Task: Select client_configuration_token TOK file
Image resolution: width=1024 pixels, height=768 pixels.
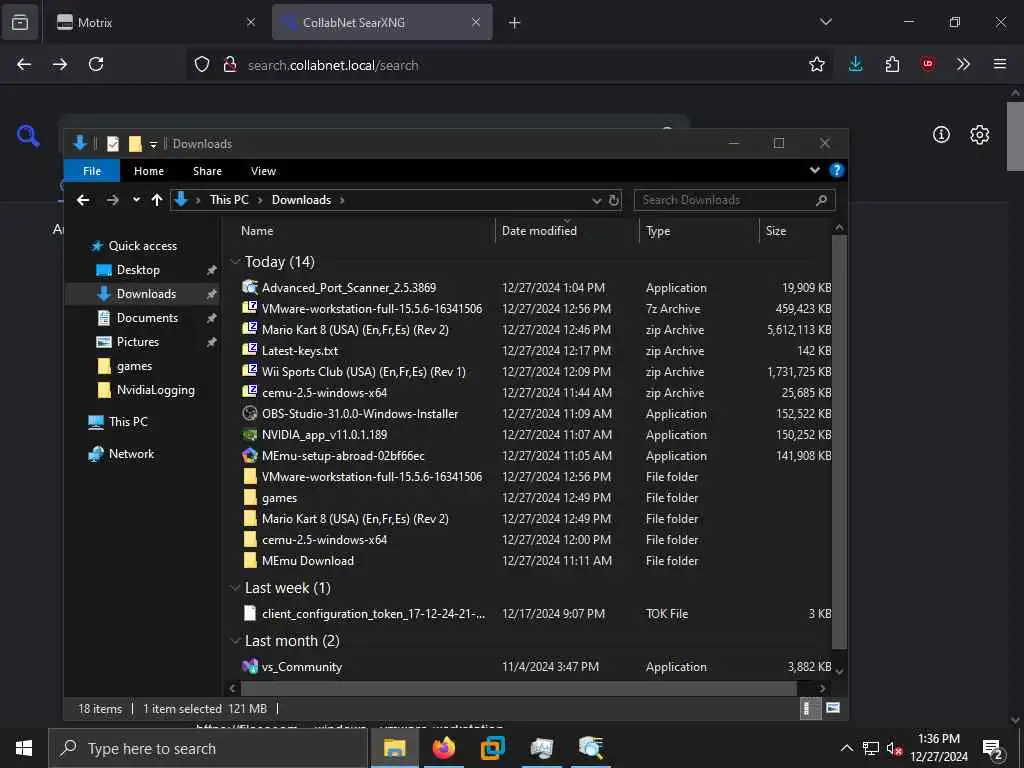Action: pos(536,613)
